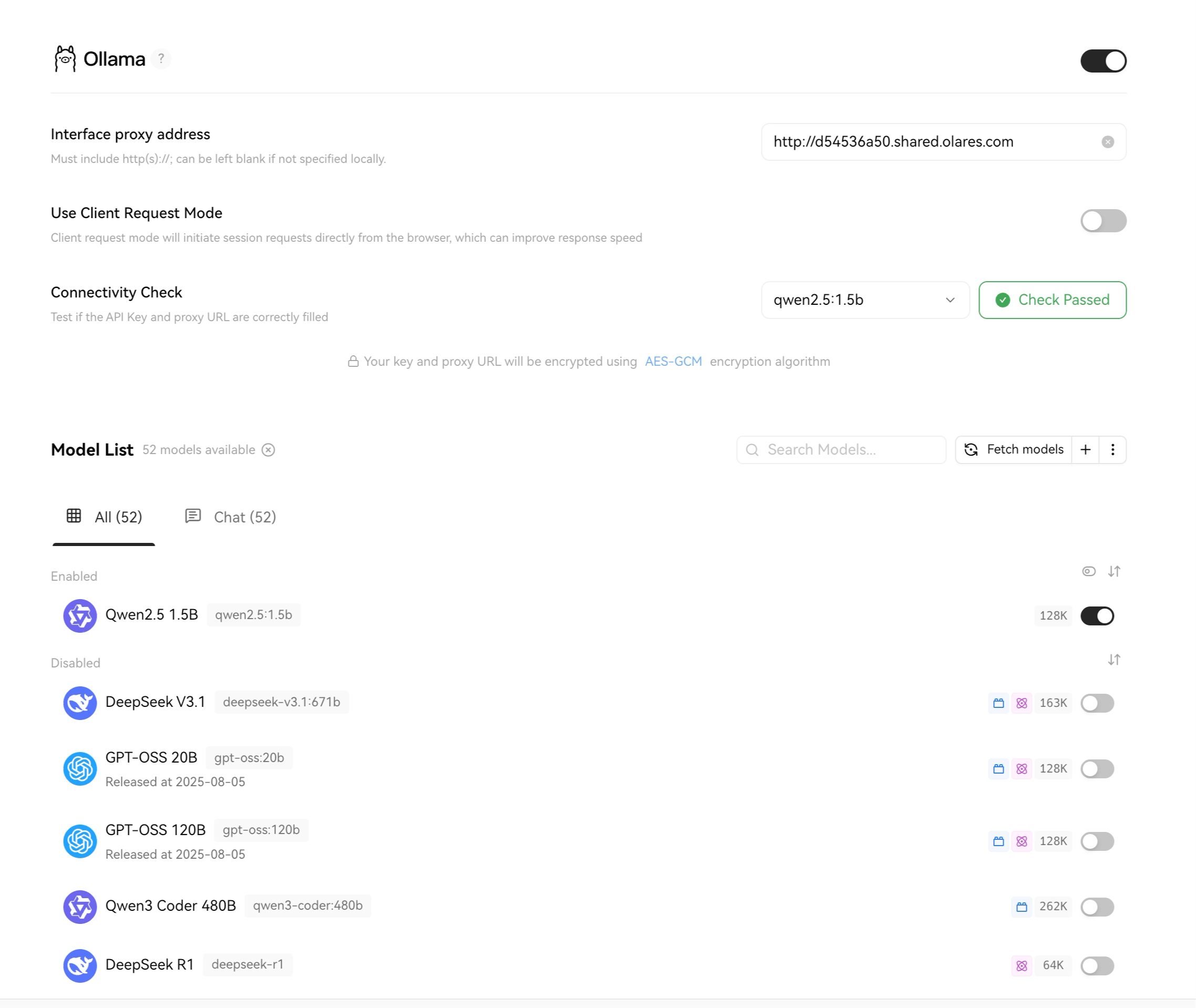Screen dimensions: 1196x1008
Task: Open the three-dot more options menu
Action: (x=1112, y=450)
